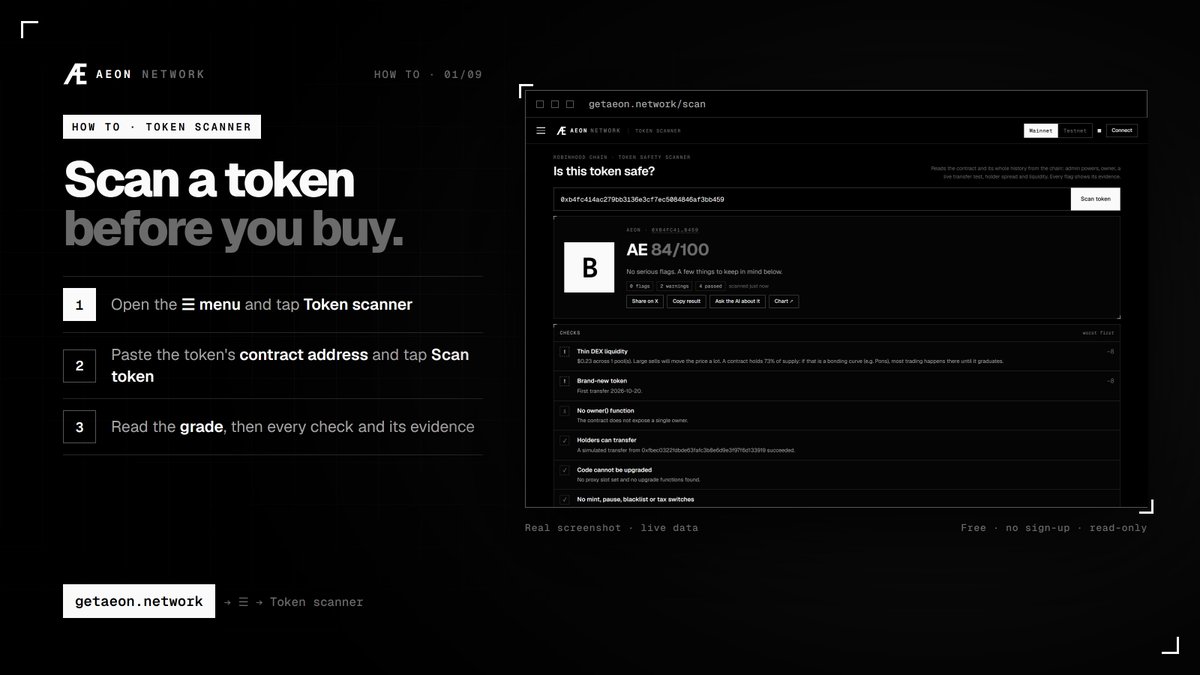Click the Real screenshot · live data caption

pos(612,528)
